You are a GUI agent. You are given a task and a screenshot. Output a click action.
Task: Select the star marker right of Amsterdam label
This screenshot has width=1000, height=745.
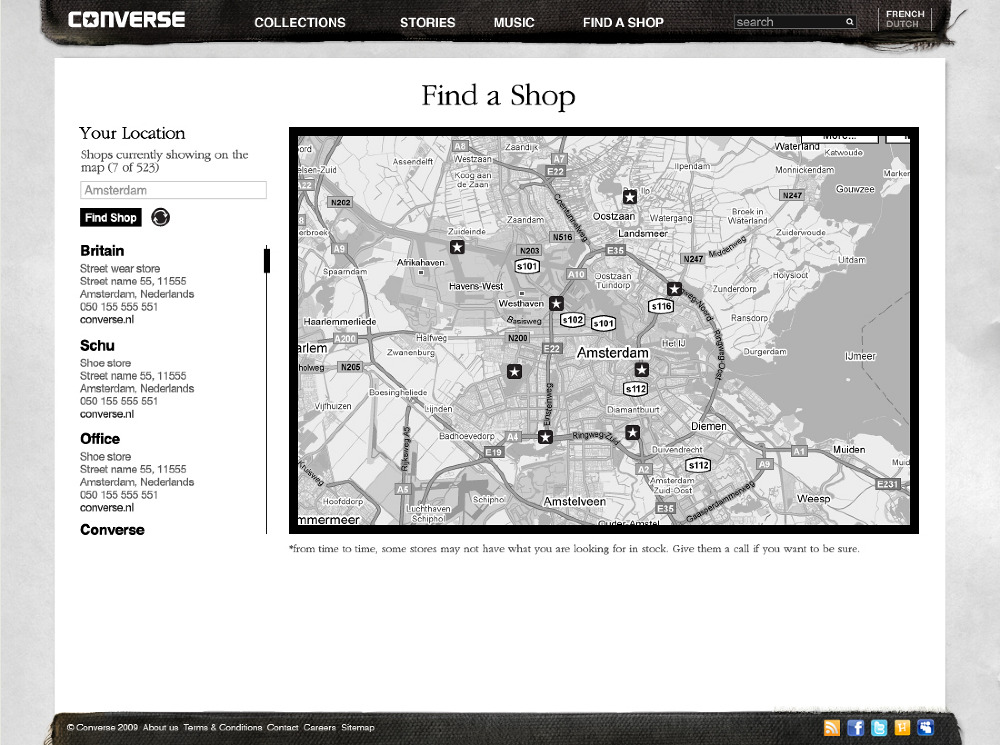point(642,370)
